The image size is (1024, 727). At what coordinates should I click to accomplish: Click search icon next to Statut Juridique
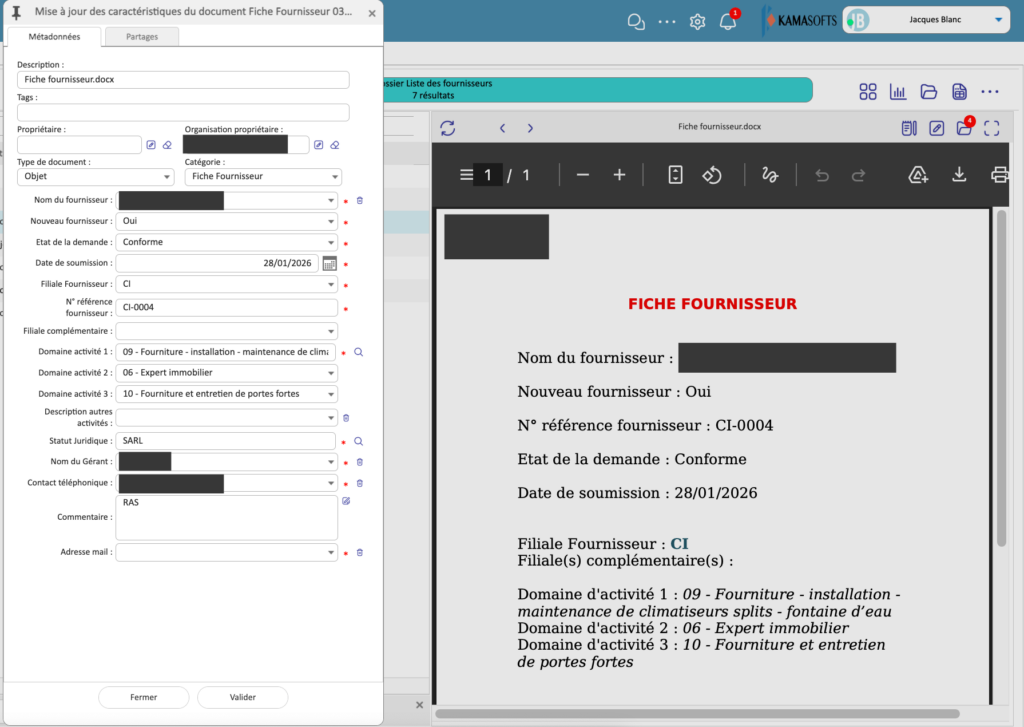pyautogui.click(x=359, y=441)
